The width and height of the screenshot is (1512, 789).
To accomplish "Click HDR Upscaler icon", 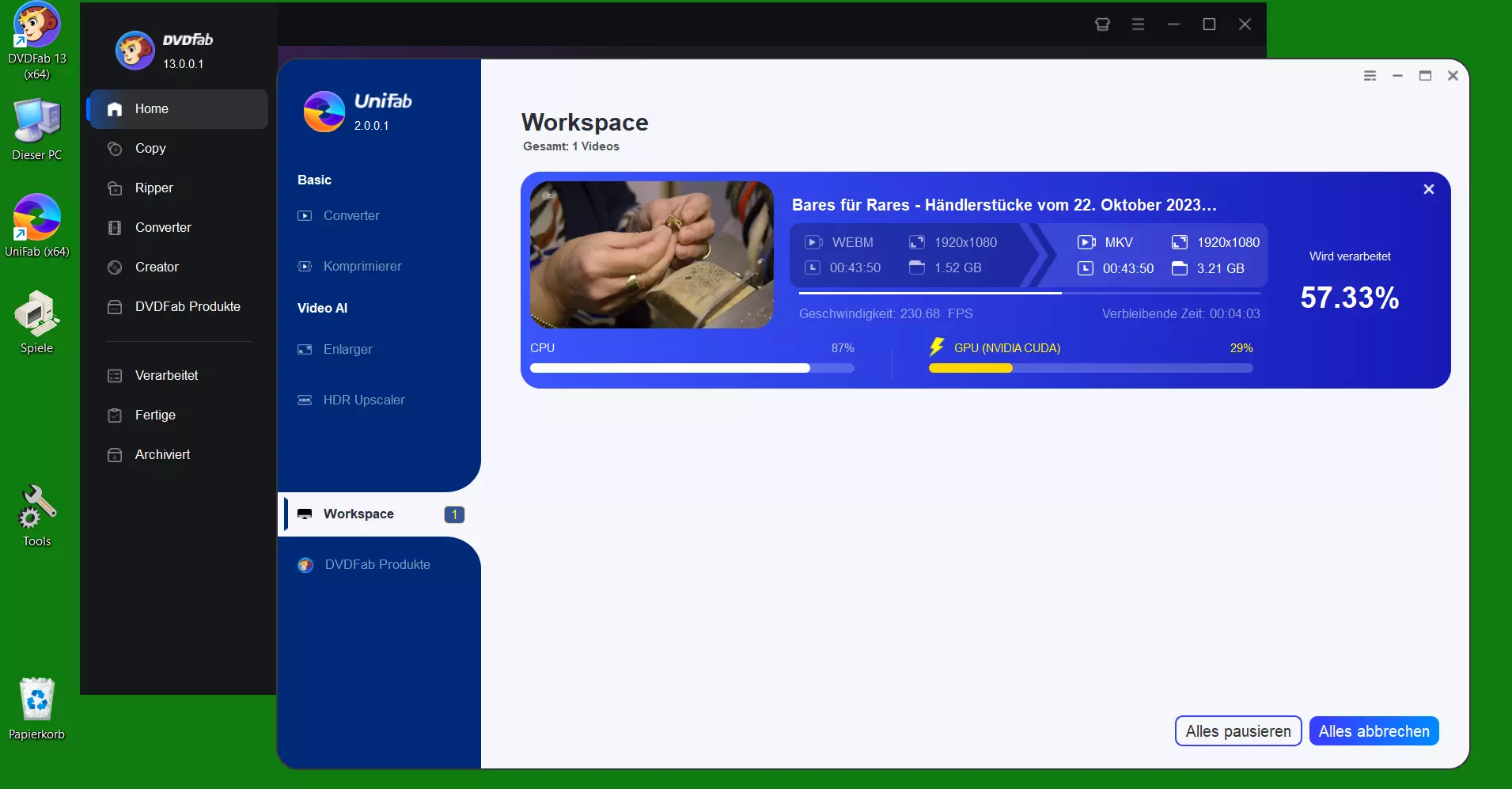I will pyautogui.click(x=305, y=400).
